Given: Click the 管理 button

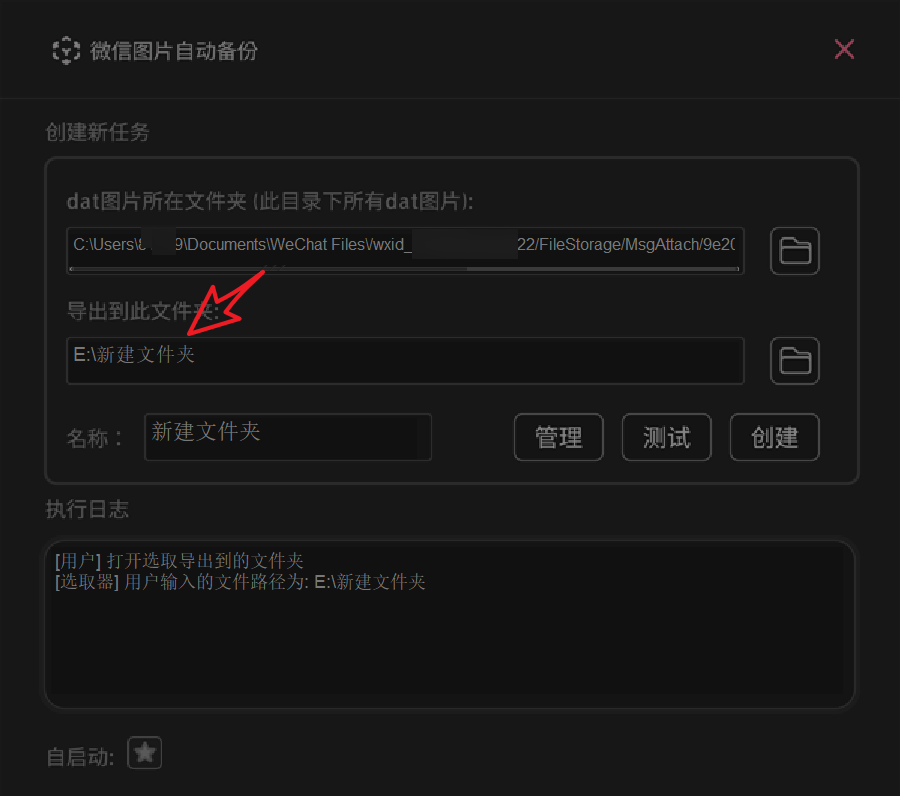Looking at the screenshot, I should pyautogui.click(x=558, y=437).
